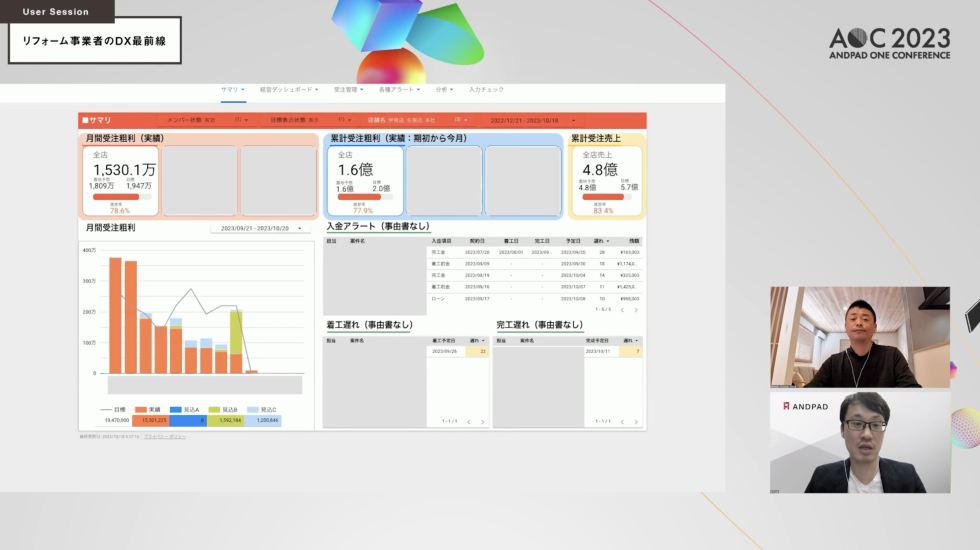Click the 予定日 column header in 入金アラート
Image resolution: width=980 pixels, height=550 pixels.
coord(573,241)
